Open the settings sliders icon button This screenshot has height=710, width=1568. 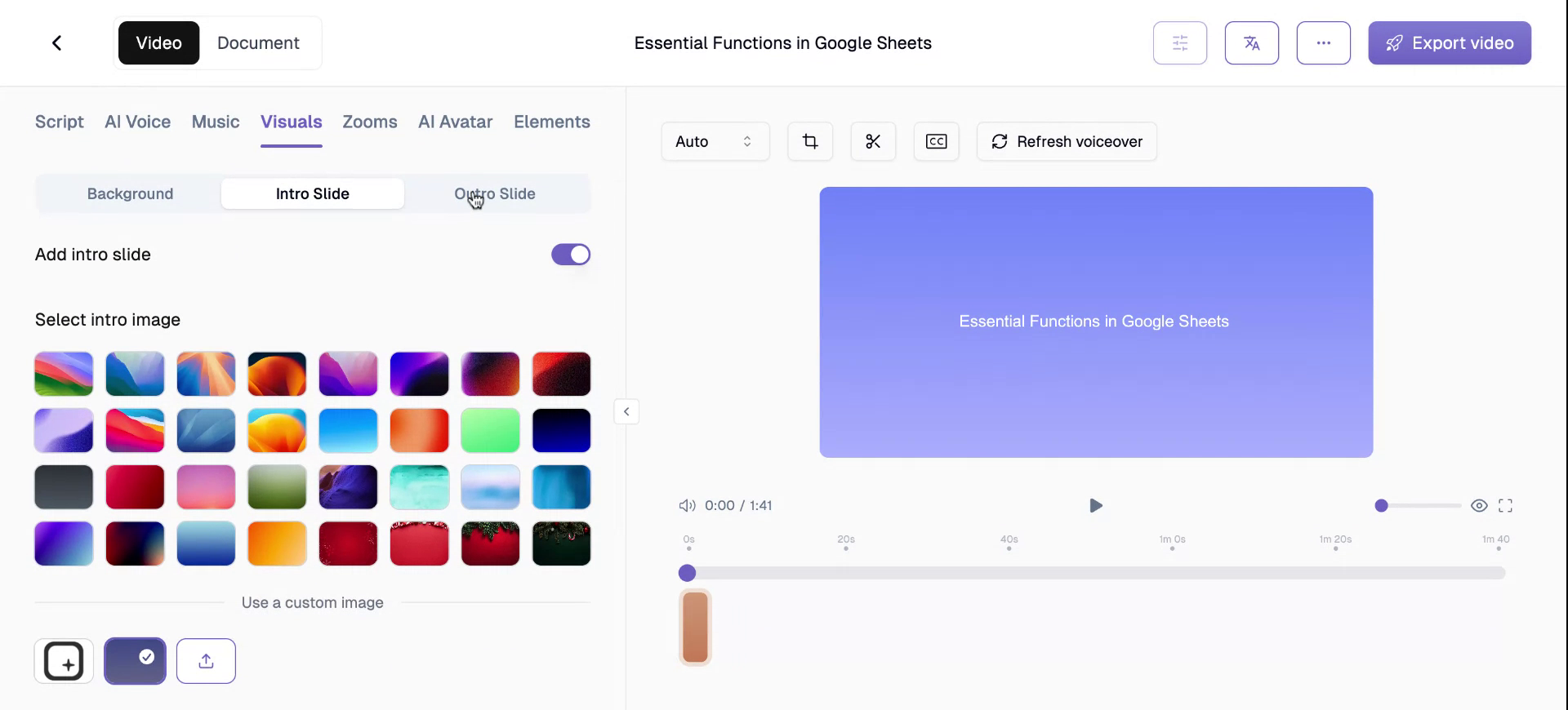tap(1180, 43)
